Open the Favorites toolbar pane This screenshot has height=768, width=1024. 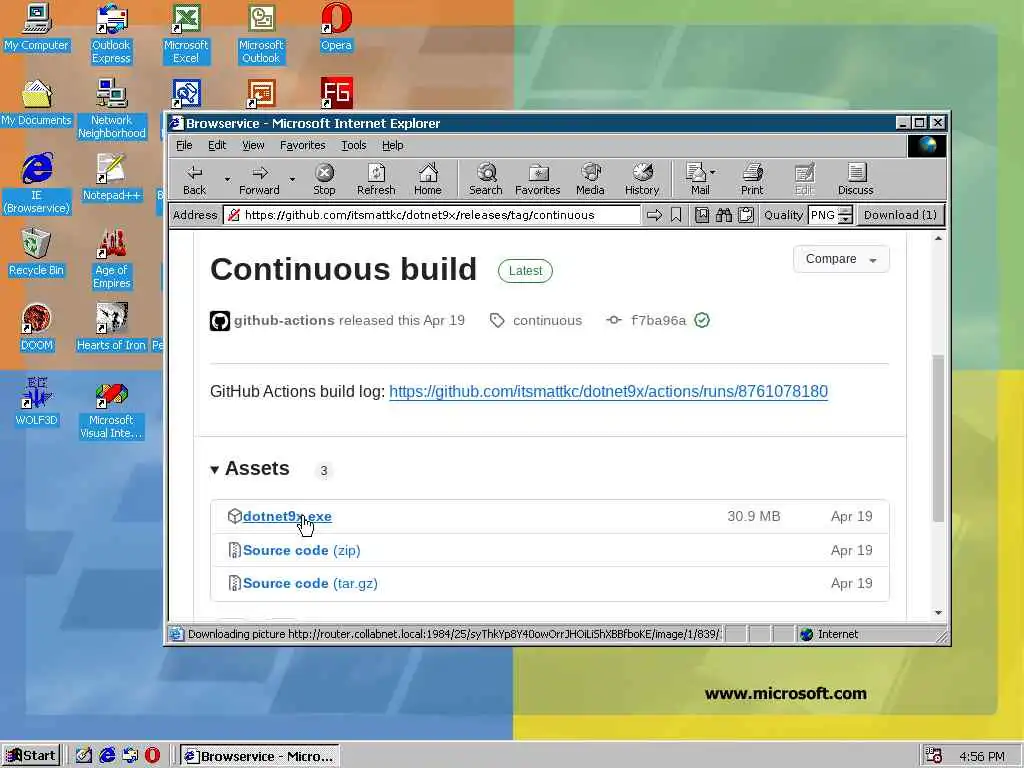click(x=537, y=180)
